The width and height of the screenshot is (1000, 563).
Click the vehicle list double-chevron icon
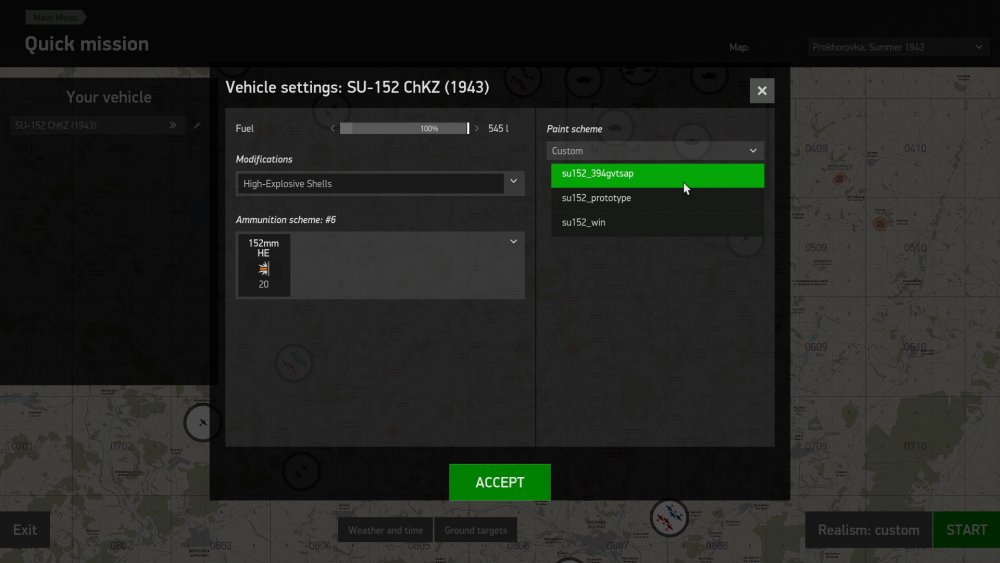tap(173, 125)
